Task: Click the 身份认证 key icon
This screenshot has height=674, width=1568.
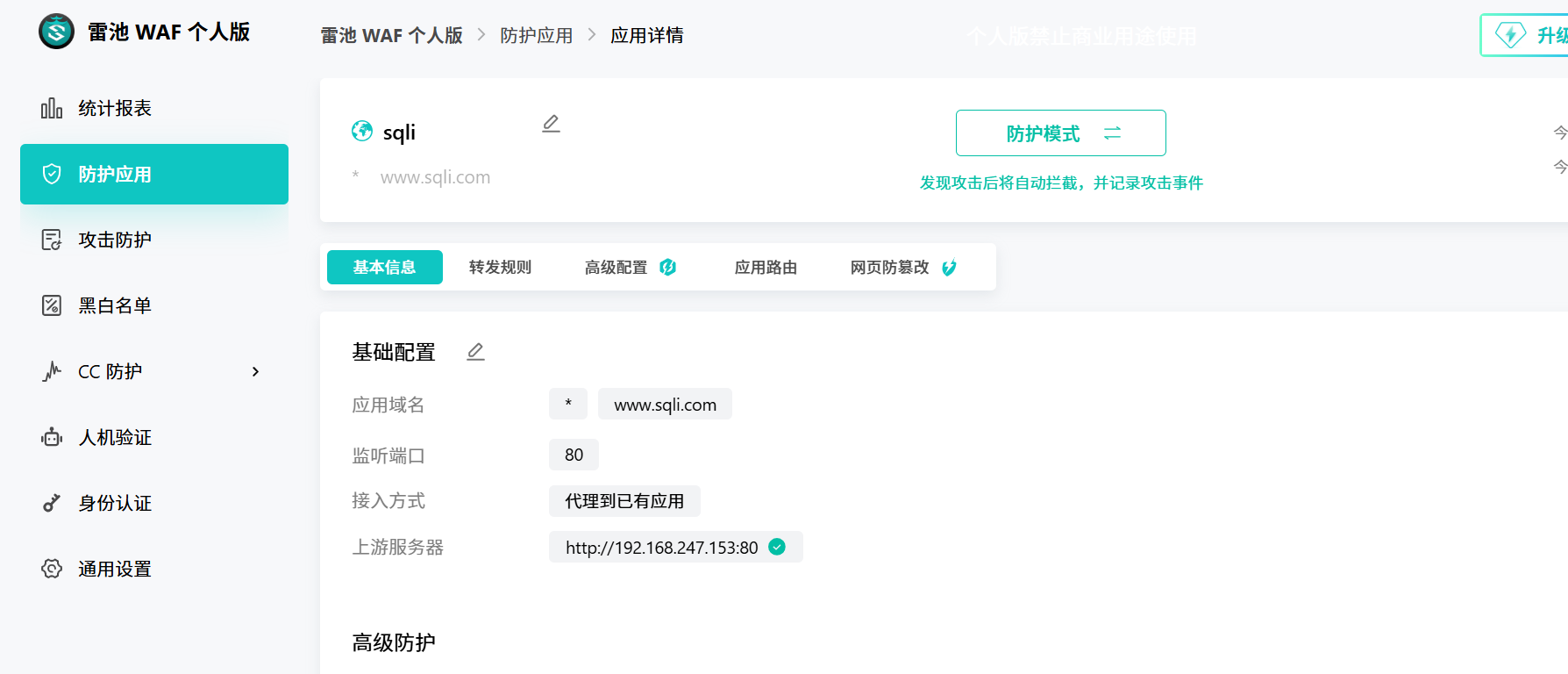Action: (52, 503)
